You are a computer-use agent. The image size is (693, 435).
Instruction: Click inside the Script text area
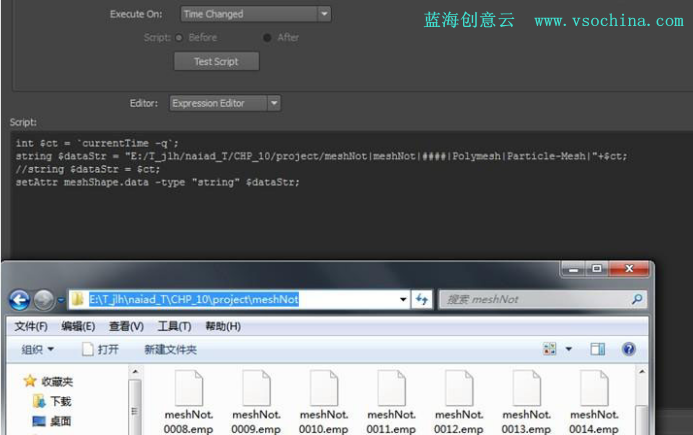(352, 195)
